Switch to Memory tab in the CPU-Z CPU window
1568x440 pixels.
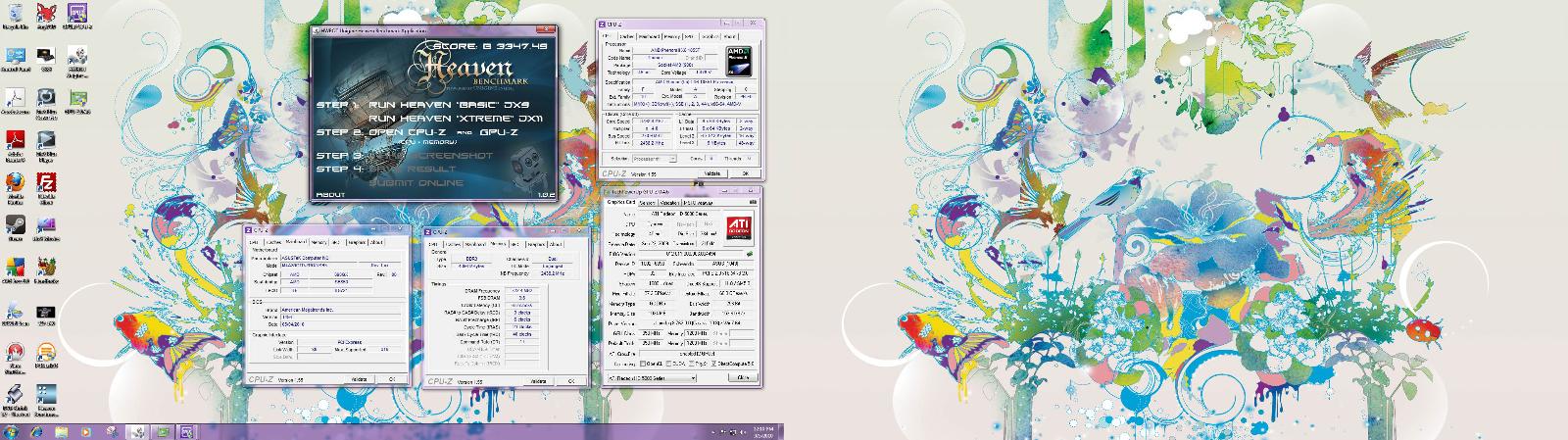[x=673, y=36]
